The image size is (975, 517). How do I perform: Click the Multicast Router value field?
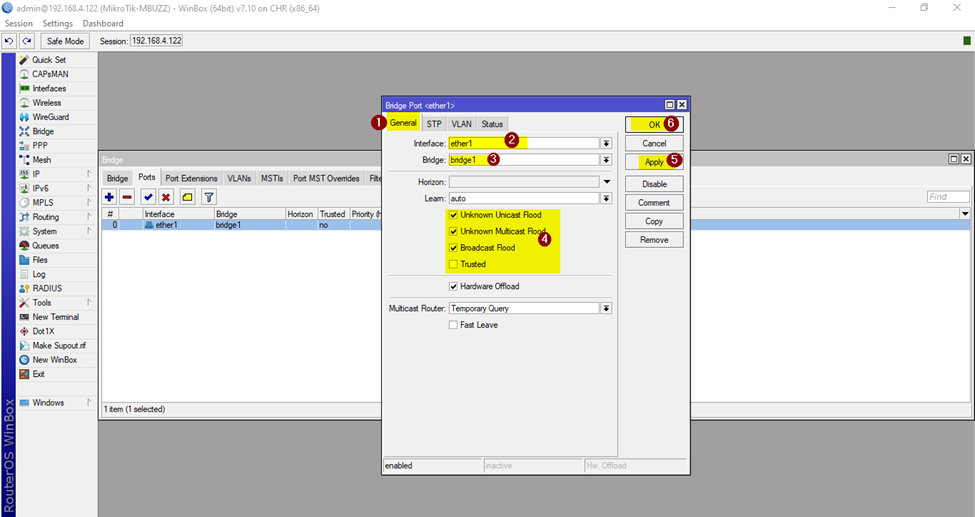(x=524, y=309)
